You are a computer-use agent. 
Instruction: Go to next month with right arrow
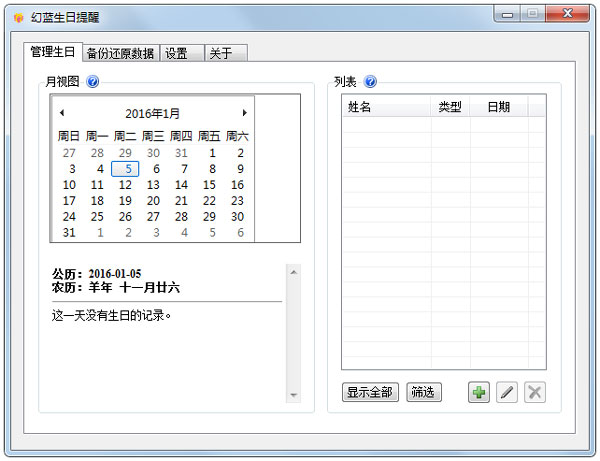pyautogui.click(x=244, y=114)
